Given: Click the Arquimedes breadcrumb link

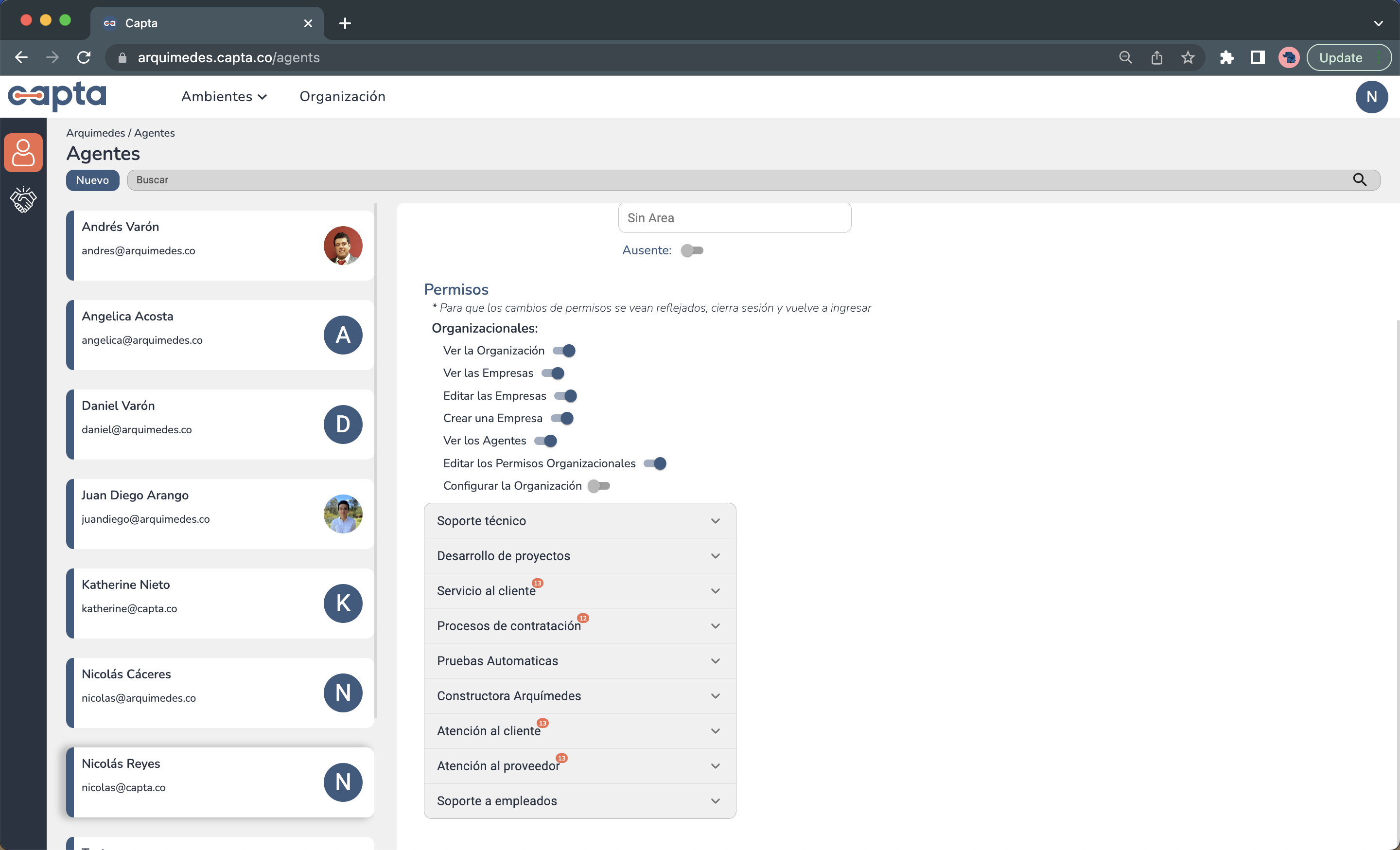Looking at the screenshot, I should pyautogui.click(x=95, y=133).
